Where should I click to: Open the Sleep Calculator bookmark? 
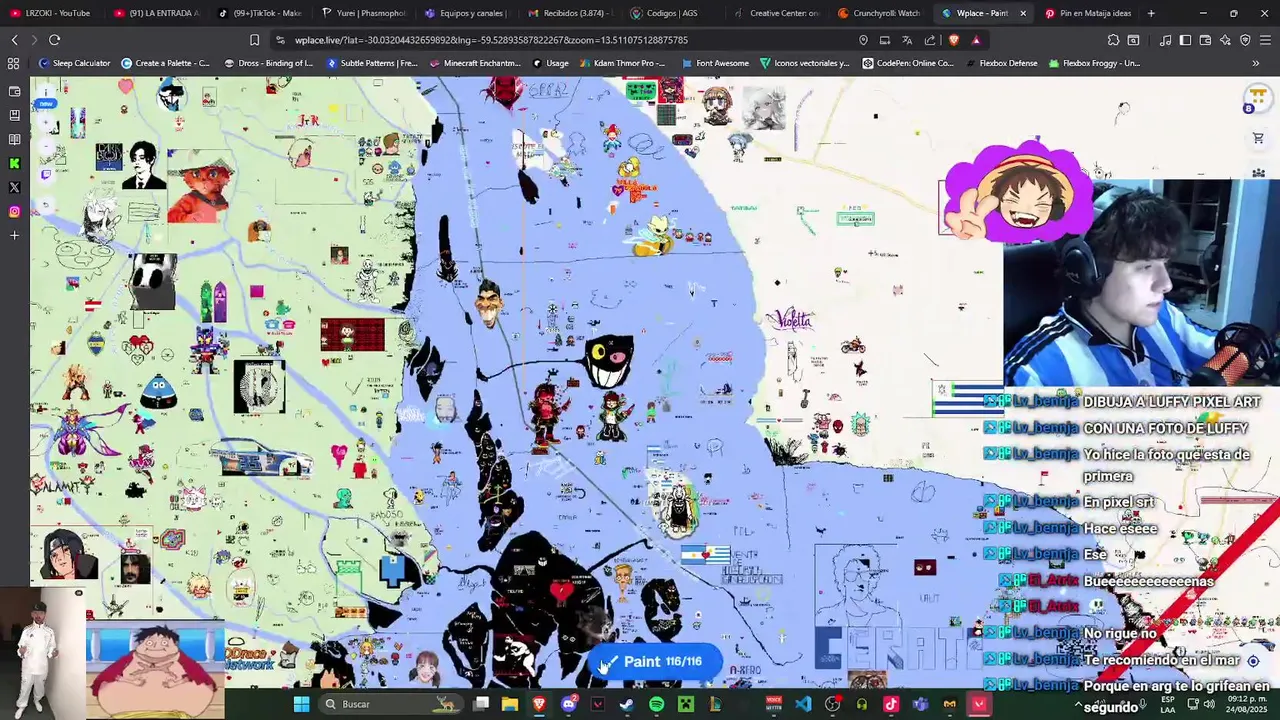click(x=74, y=63)
